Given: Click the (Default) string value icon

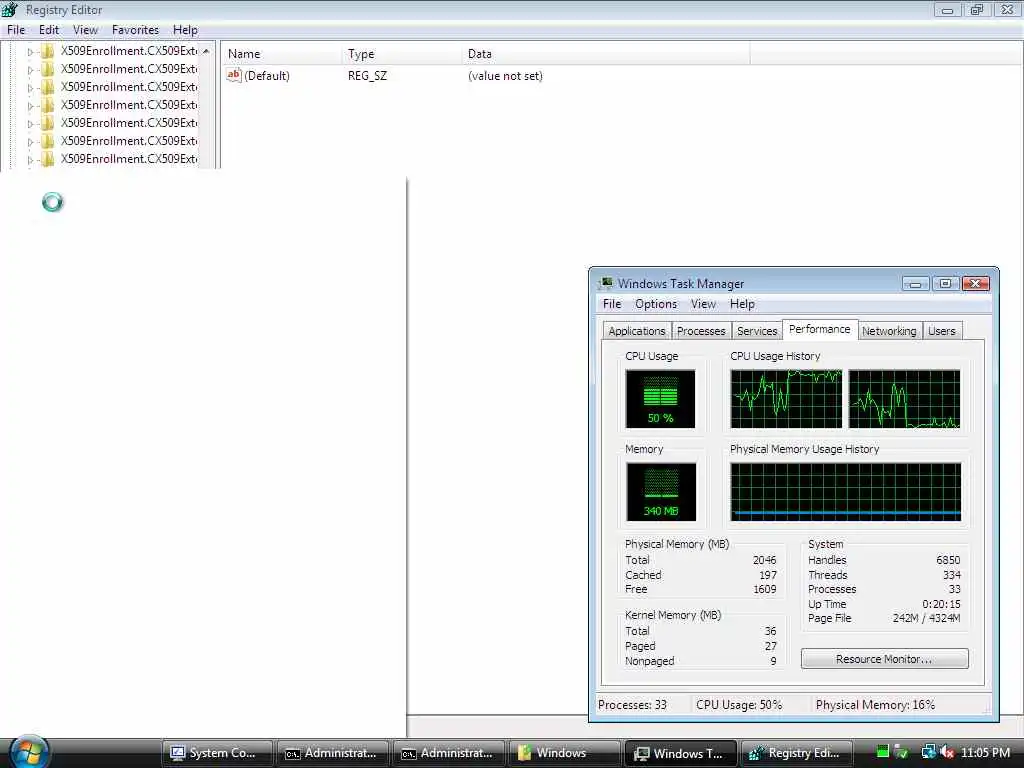Looking at the screenshot, I should click(x=234, y=75).
